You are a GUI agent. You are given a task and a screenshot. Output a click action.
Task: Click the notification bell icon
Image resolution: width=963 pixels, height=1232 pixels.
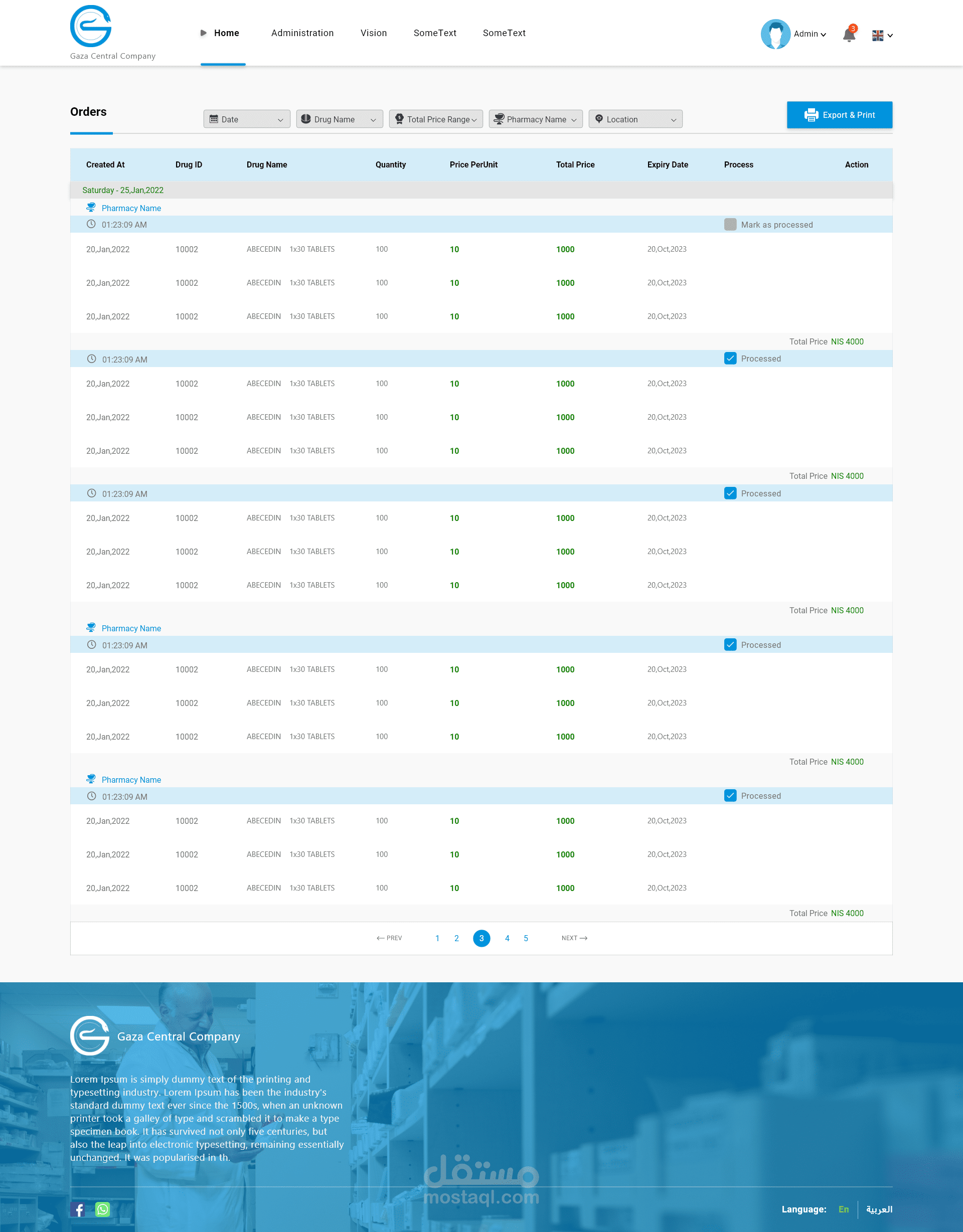coord(849,35)
